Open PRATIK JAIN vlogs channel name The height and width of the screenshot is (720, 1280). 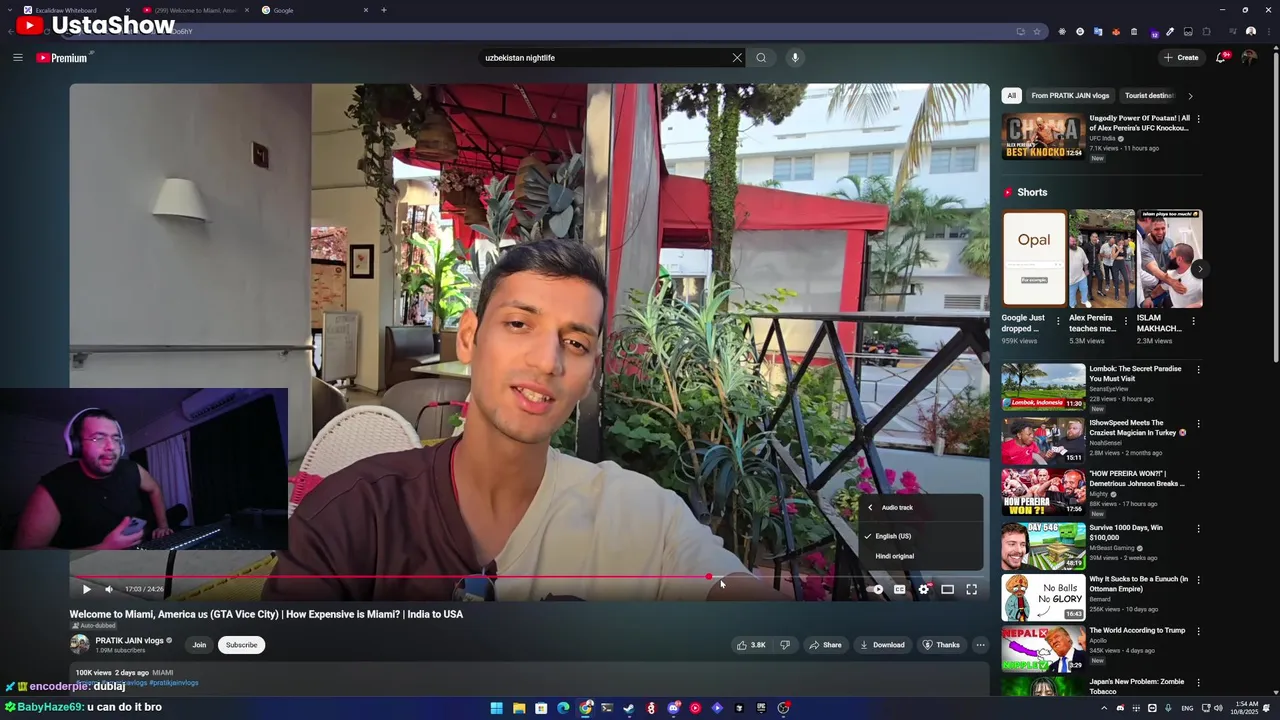coord(129,641)
